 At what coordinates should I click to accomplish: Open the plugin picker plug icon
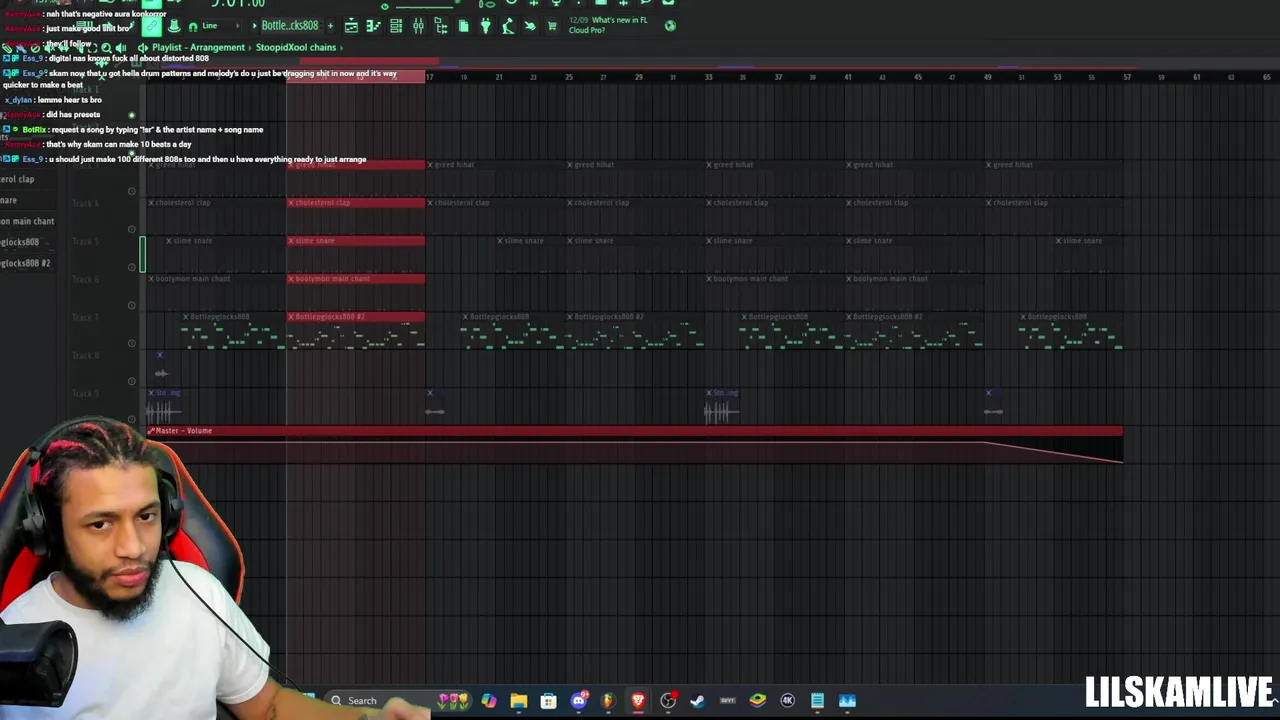coord(485,26)
